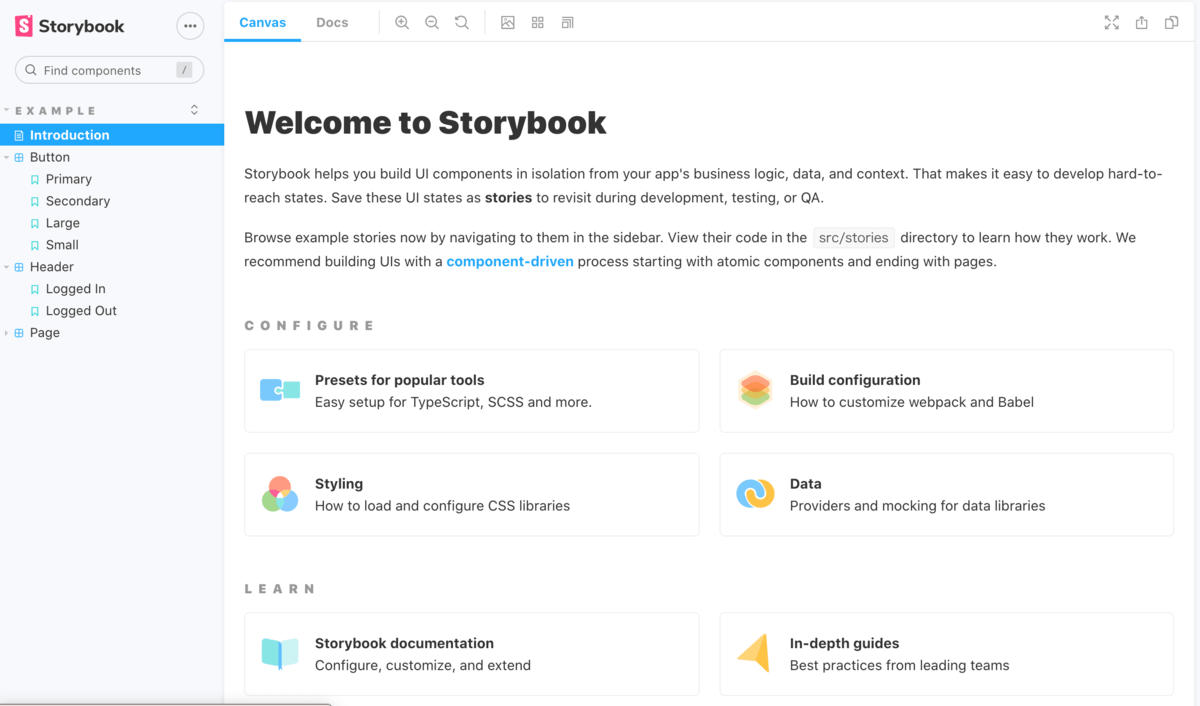
Task: Open the In-depth guides card
Action: tap(946, 654)
